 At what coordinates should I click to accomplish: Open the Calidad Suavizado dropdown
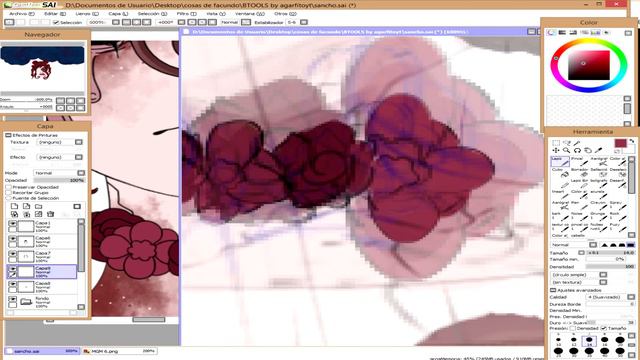point(631,297)
